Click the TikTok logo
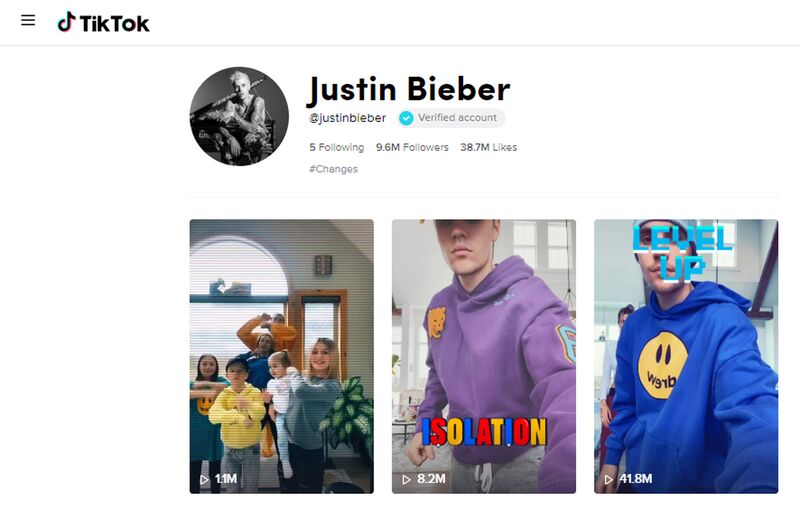800x510 pixels. [103, 22]
